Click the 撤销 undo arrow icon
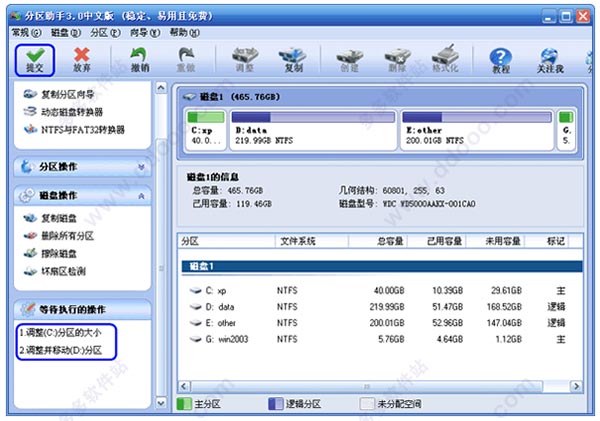Screen dimensions: 600x421 pyautogui.click(x=139, y=60)
